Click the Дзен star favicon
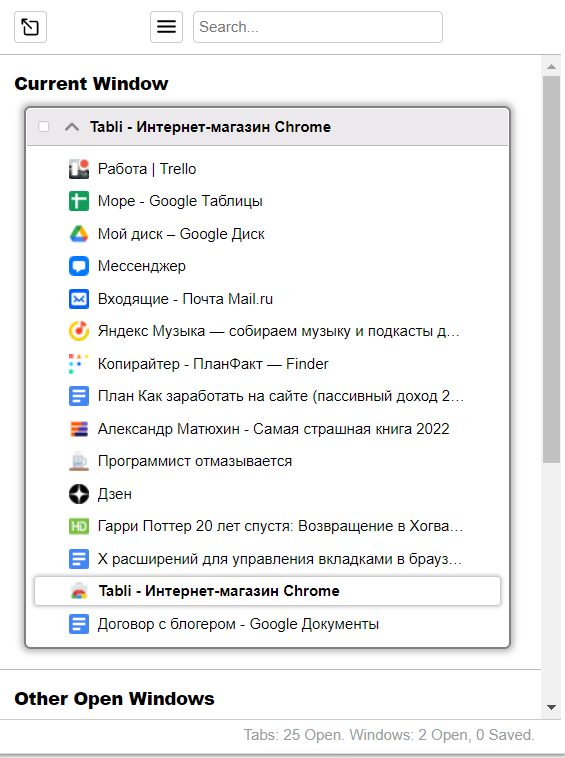 (79, 494)
